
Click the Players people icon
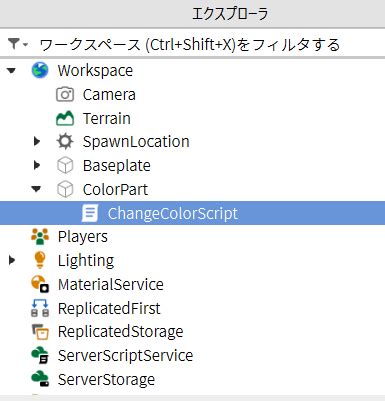point(40,237)
